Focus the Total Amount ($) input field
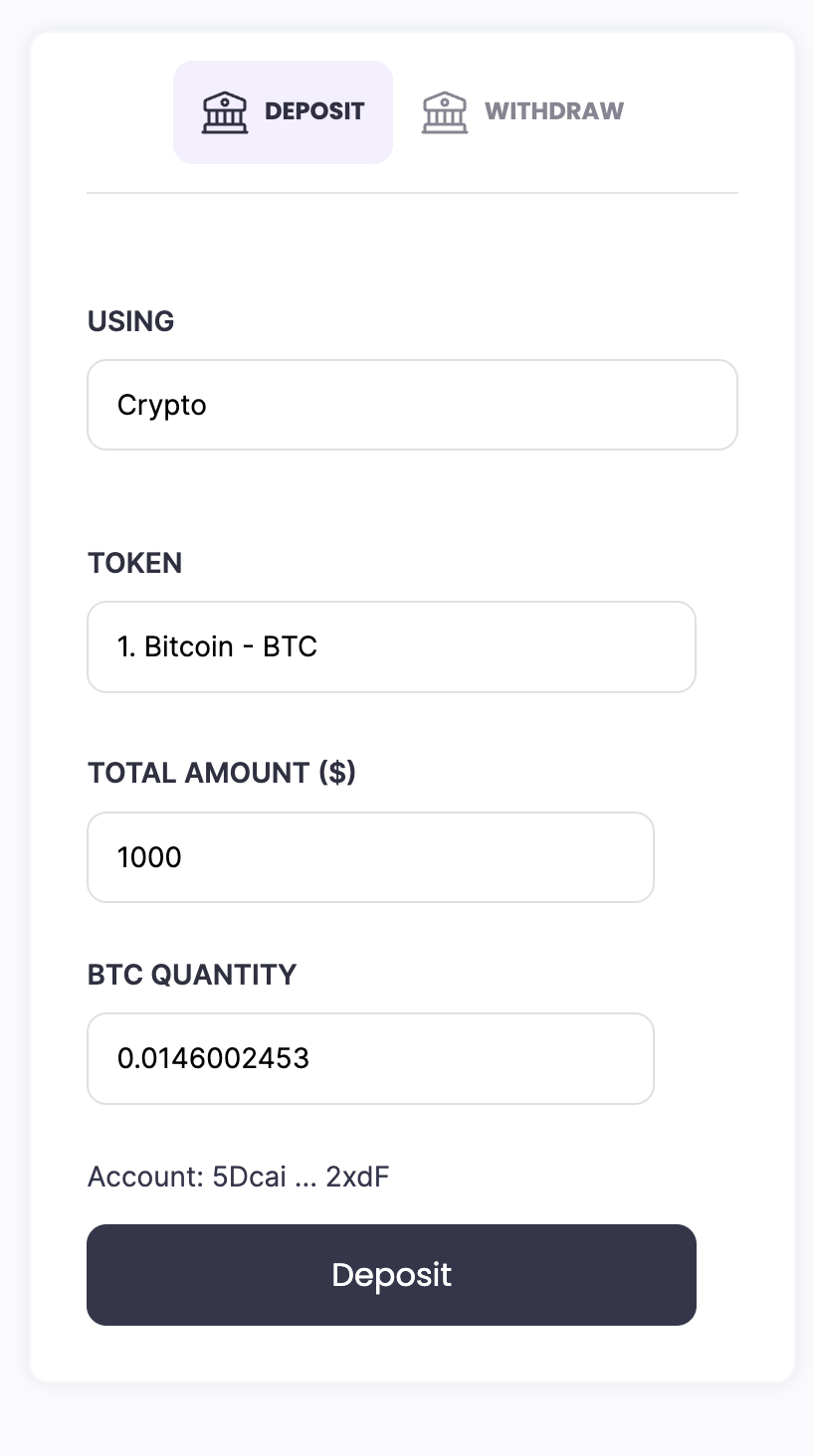The height and width of the screenshot is (1456, 814). [370, 857]
